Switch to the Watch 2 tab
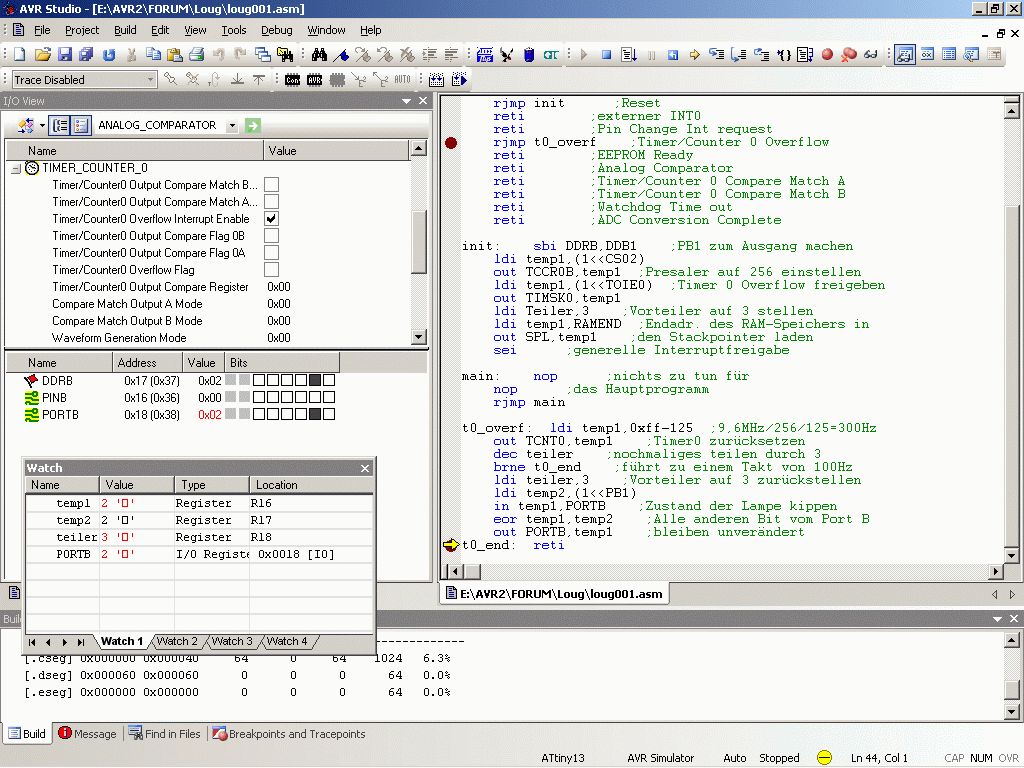The height and width of the screenshot is (768, 1024). click(177, 641)
